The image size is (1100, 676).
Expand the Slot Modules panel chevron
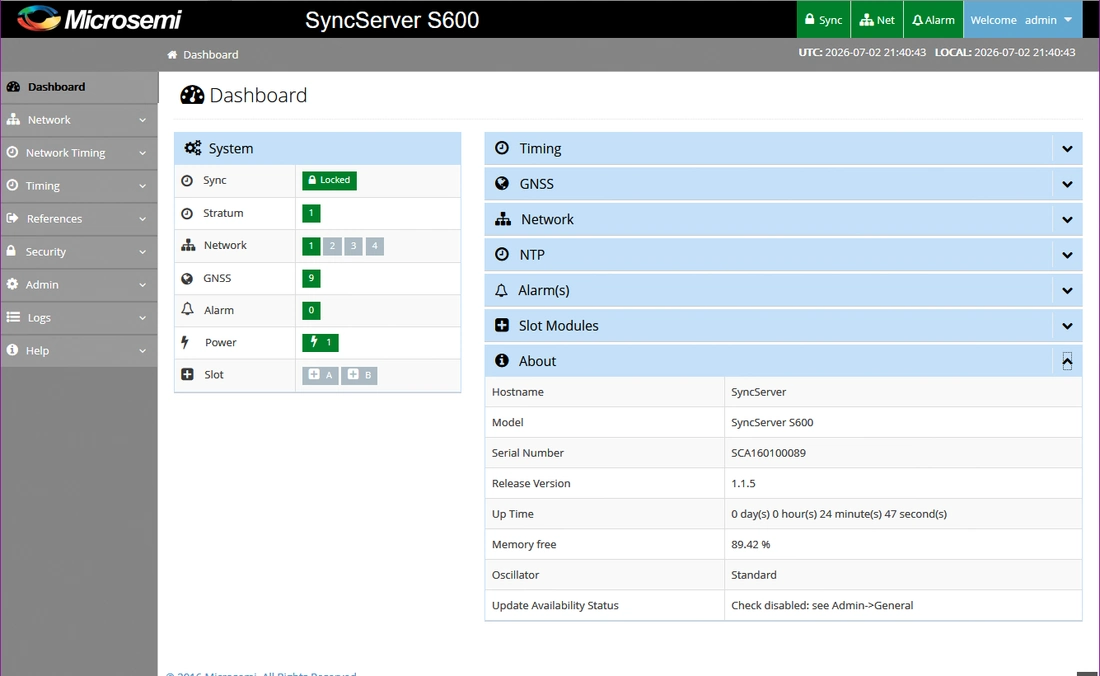(x=1067, y=326)
